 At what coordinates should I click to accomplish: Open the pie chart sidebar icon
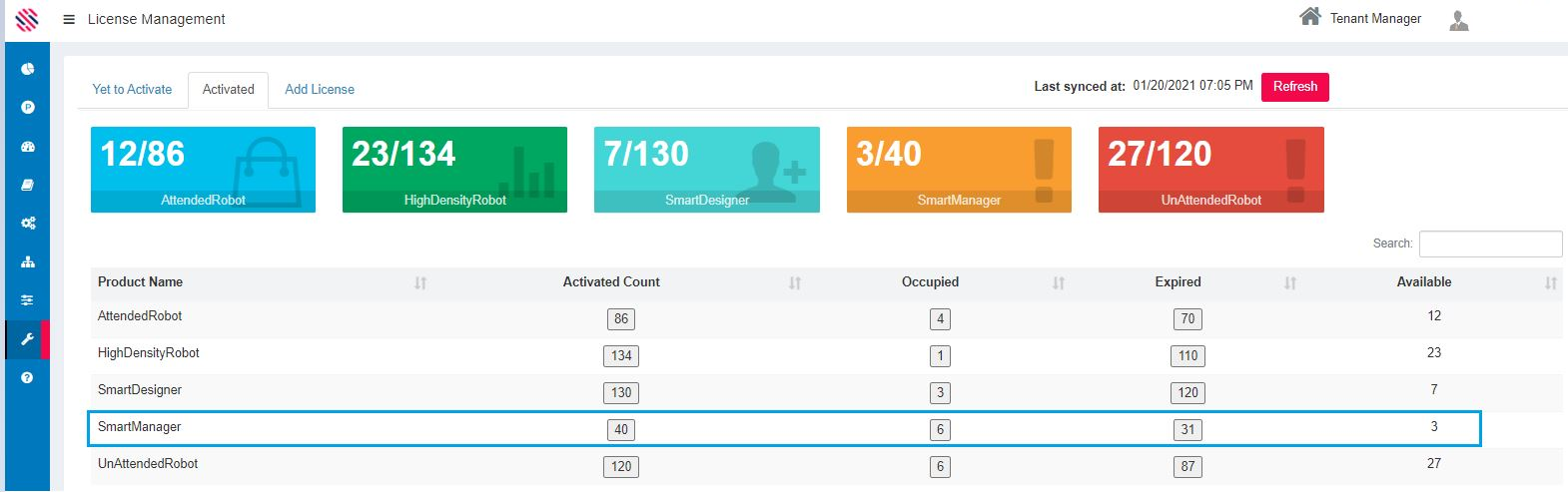(x=28, y=69)
